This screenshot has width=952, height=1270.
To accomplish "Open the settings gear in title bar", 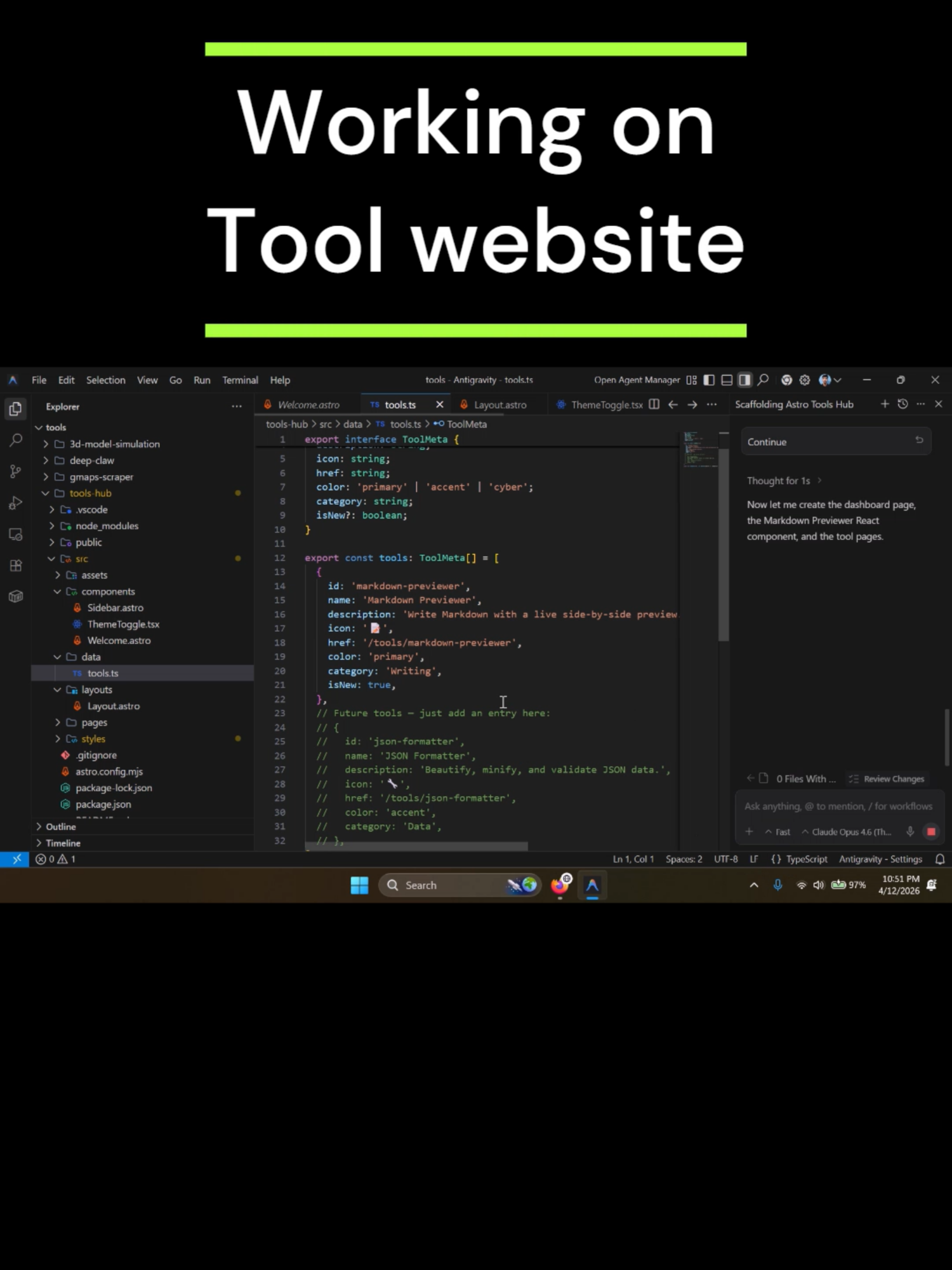I will click(805, 380).
